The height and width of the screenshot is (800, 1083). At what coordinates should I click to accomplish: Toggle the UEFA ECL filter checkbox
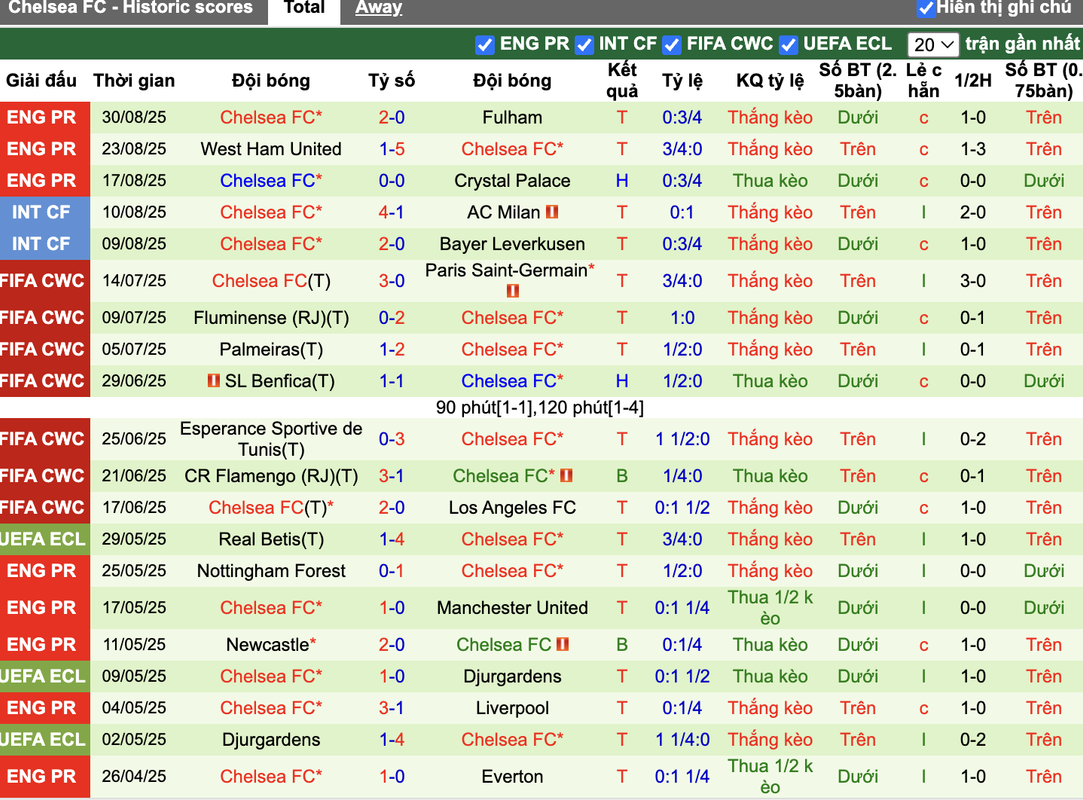click(x=788, y=45)
